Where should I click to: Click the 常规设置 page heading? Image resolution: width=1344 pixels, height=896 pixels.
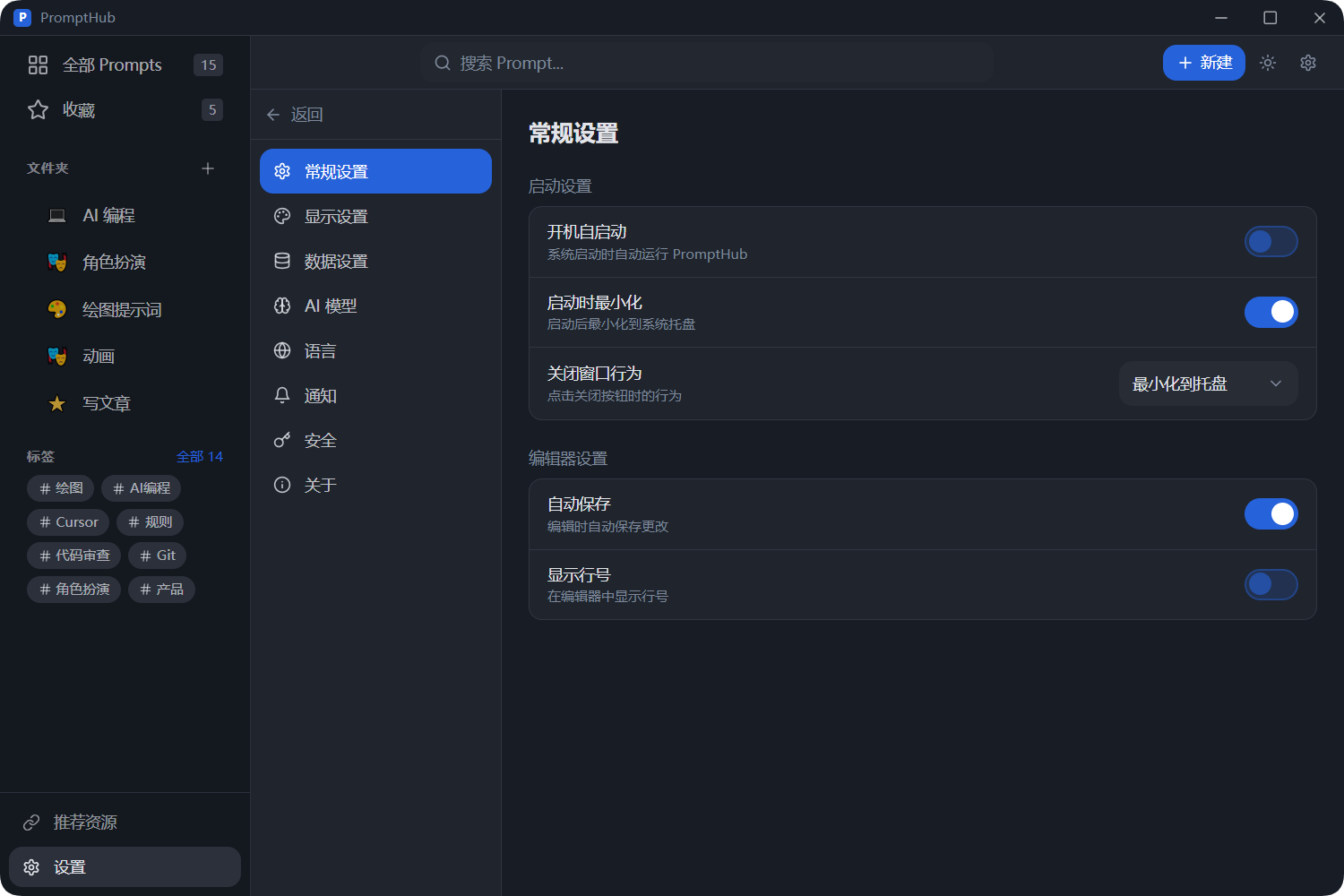573,134
